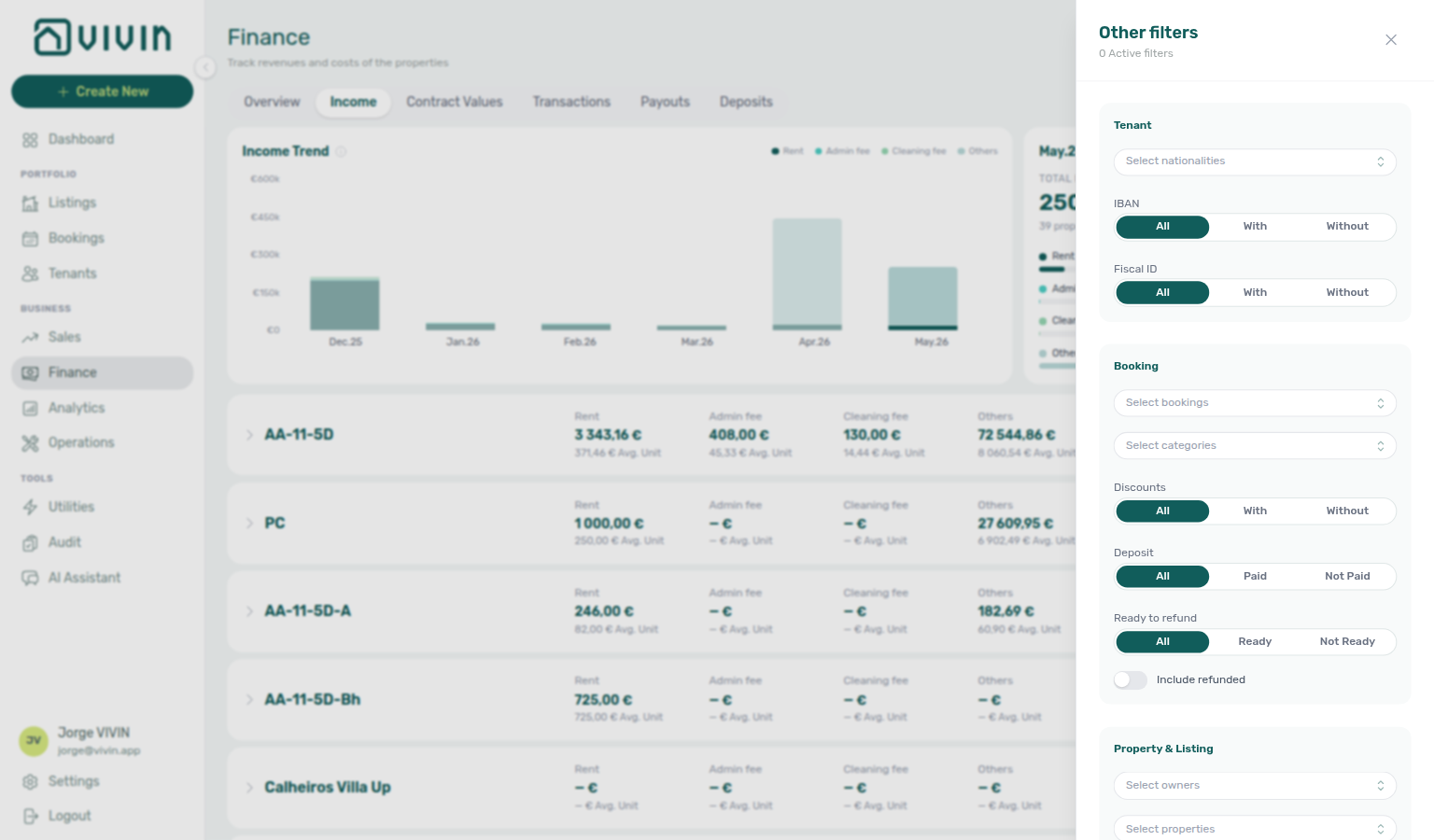Click the 3 343,16 € Rent value
The height and width of the screenshot is (840, 1434).
[608, 435]
